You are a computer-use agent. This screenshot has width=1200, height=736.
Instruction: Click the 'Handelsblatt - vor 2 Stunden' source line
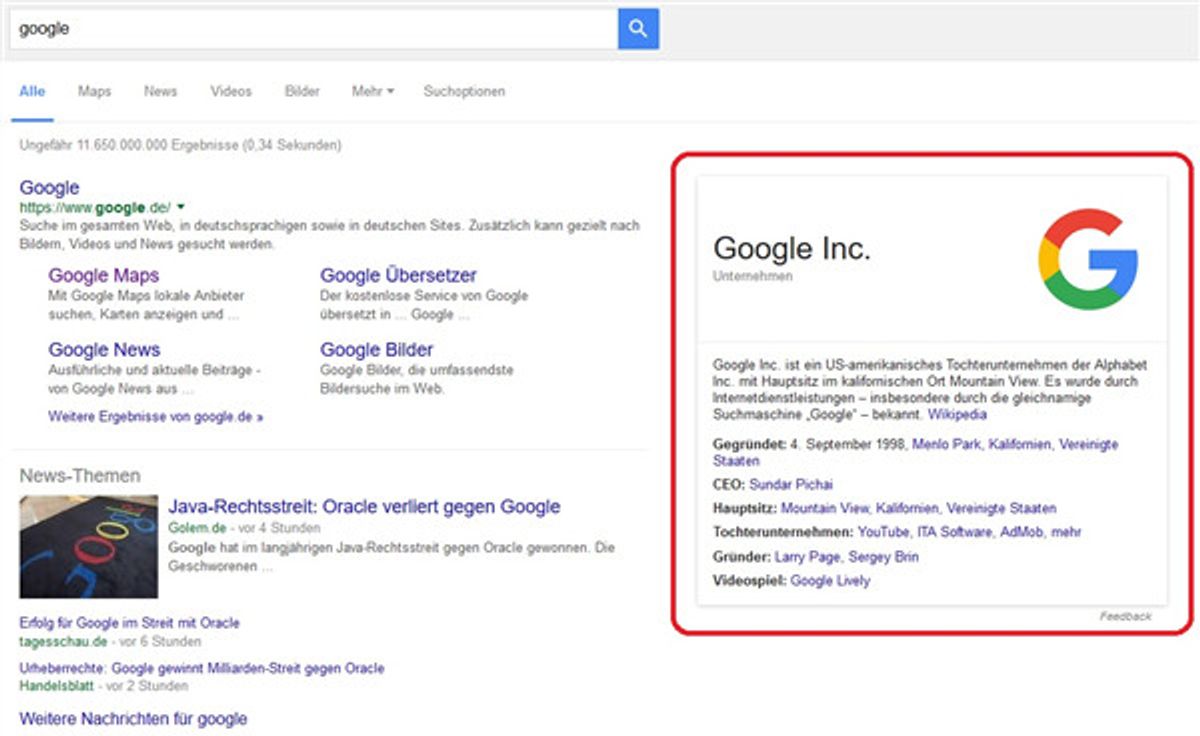pyautogui.click(x=104, y=686)
